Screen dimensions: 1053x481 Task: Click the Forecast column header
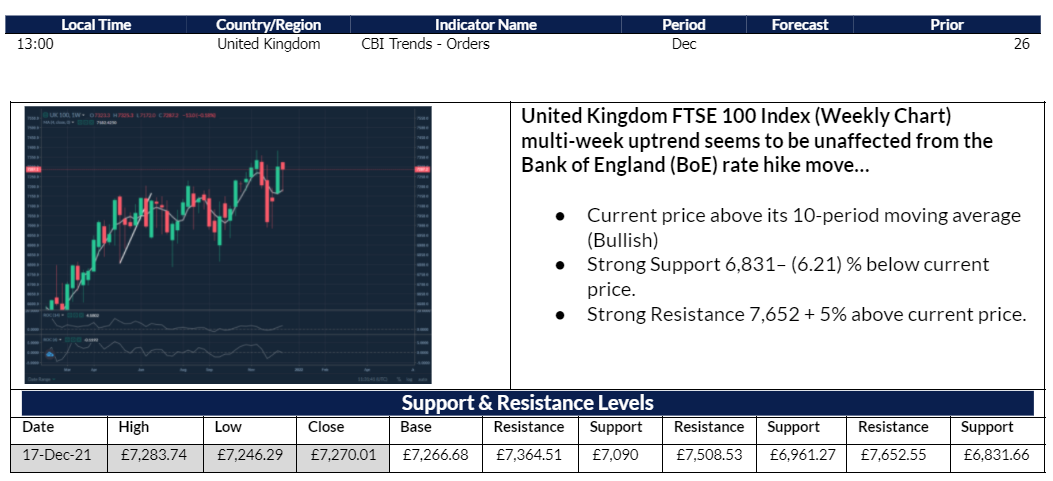pyautogui.click(x=800, y=25)
